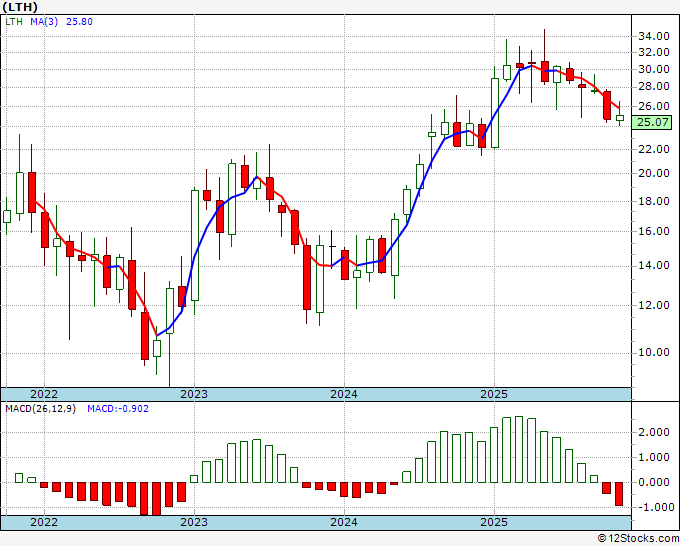Click the 26.00 price axis label
The height and width of the screenshot is (546, 680).
[x=654, y=106]
